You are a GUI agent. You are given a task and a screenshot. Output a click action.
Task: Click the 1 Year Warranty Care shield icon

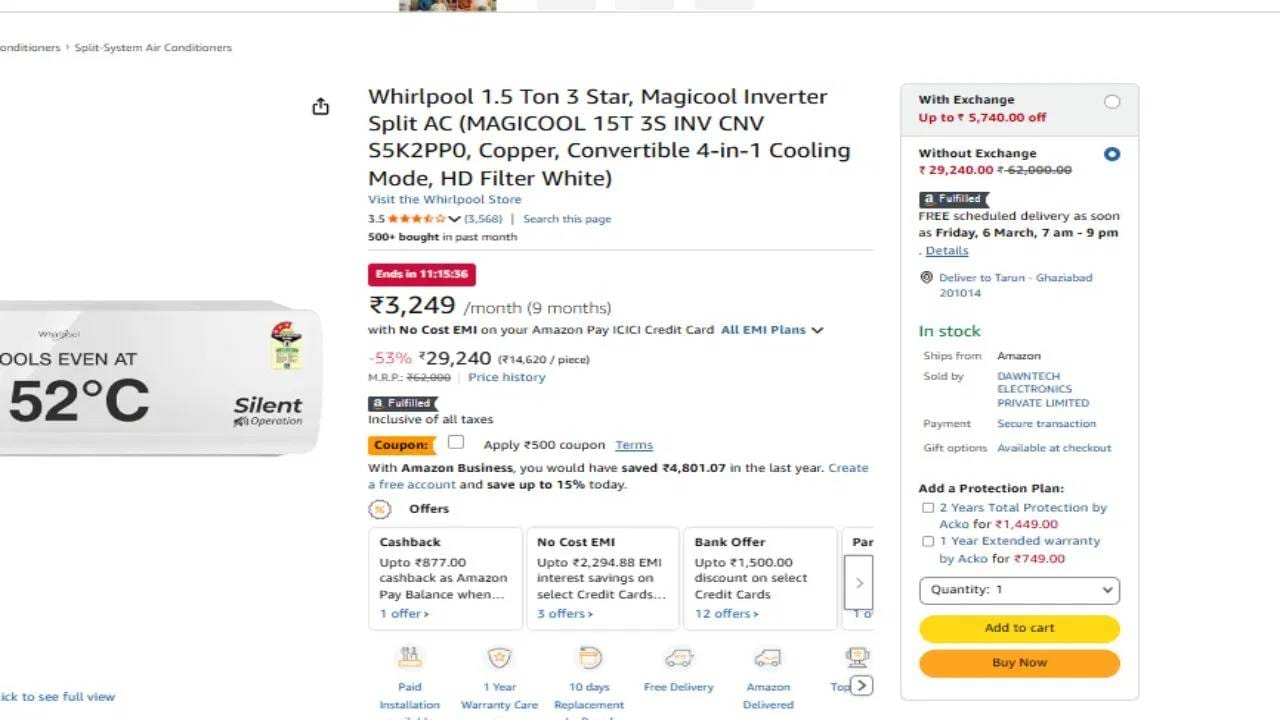(x=499, y=657)
